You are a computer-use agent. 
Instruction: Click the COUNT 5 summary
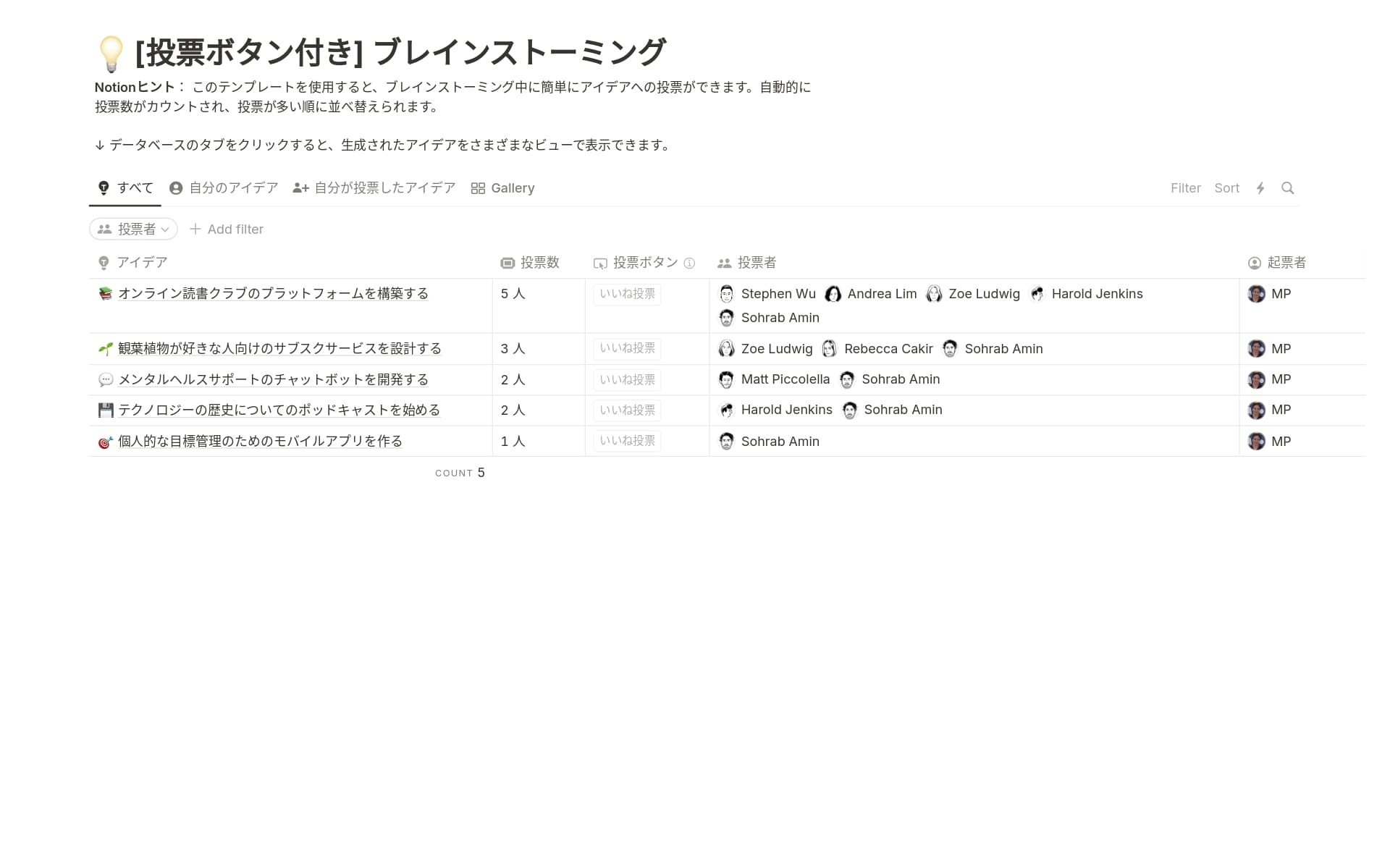[x=460, y=473]
